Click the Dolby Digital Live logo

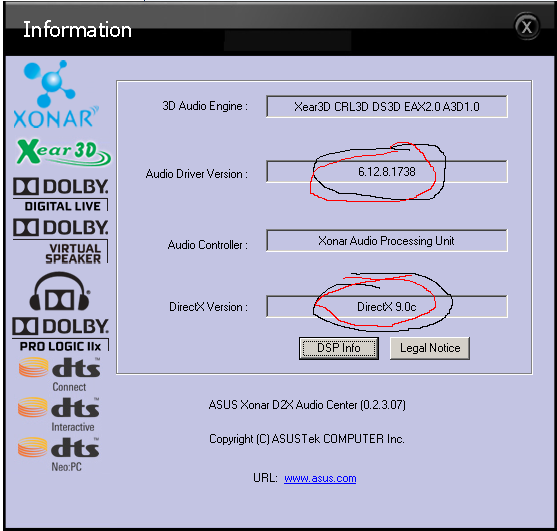pyautogui.click(x=61, y=194)
